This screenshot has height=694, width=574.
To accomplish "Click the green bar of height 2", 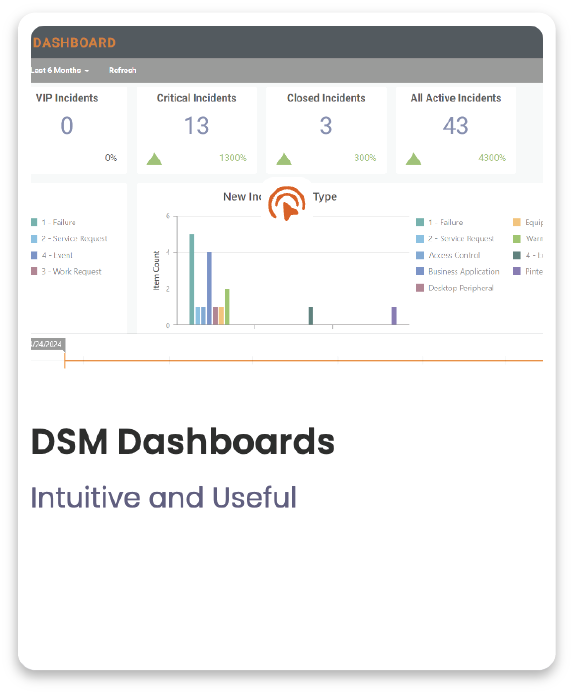I will tap(227, 307).
